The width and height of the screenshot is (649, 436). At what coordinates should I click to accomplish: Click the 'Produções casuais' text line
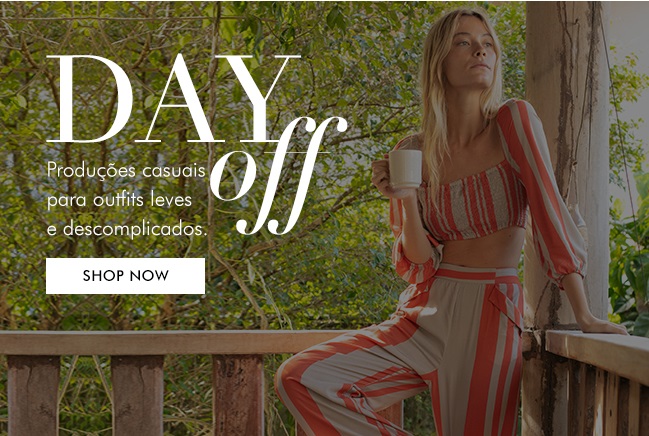tap(126, 171)
